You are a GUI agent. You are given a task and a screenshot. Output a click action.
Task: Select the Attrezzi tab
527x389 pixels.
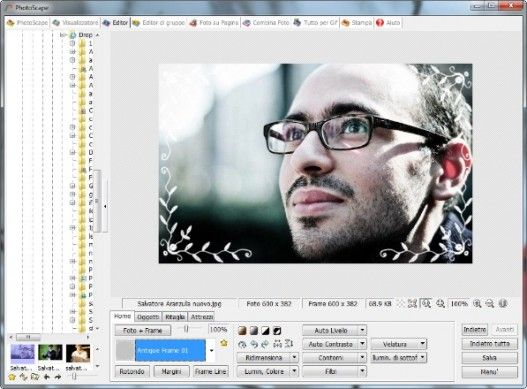click(x=201, y=317)
